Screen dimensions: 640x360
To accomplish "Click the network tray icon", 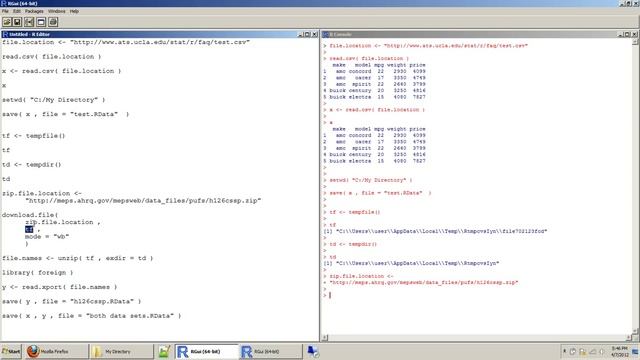I will click(592, 351).
